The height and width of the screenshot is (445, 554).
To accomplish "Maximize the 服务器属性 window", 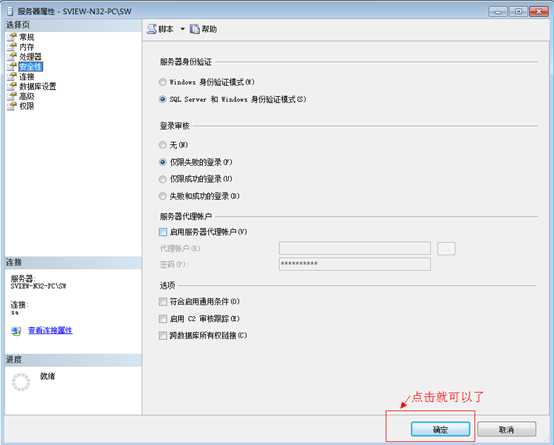I will (x=518, y=12).
